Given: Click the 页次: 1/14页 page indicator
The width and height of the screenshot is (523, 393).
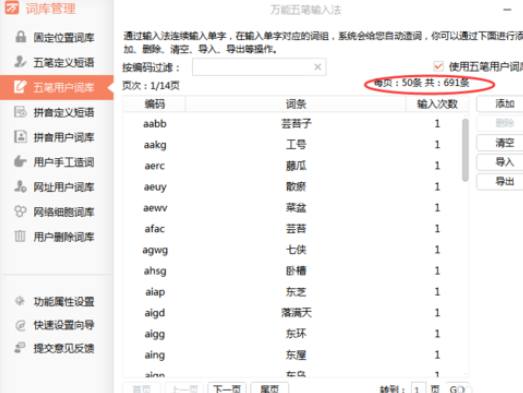Looking at the screenshot, I should coord(151,86).
